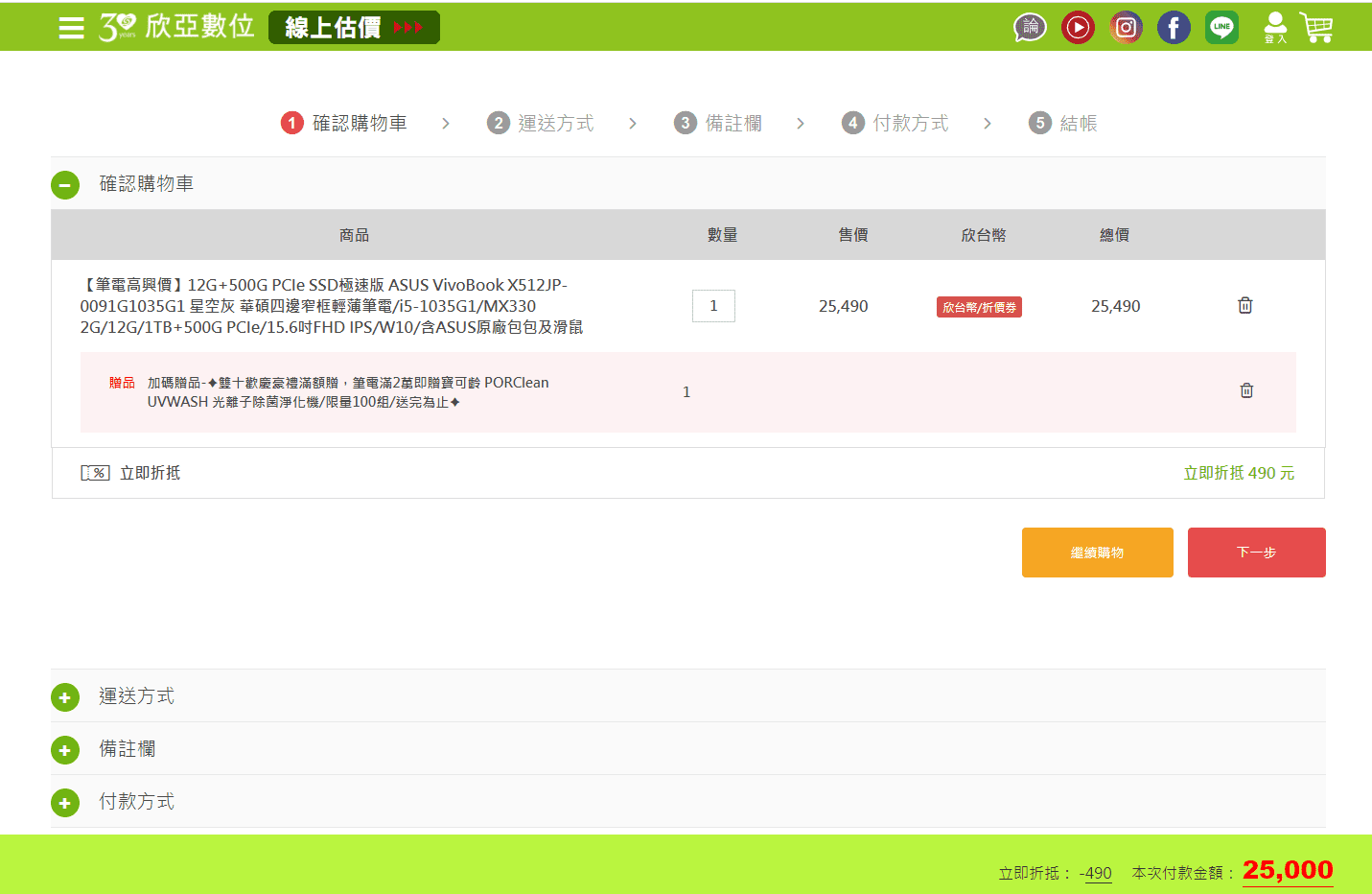Delete the ASUS VivoBook item
This screenshot has width=1372, height=894.
tap(1244, 305)
